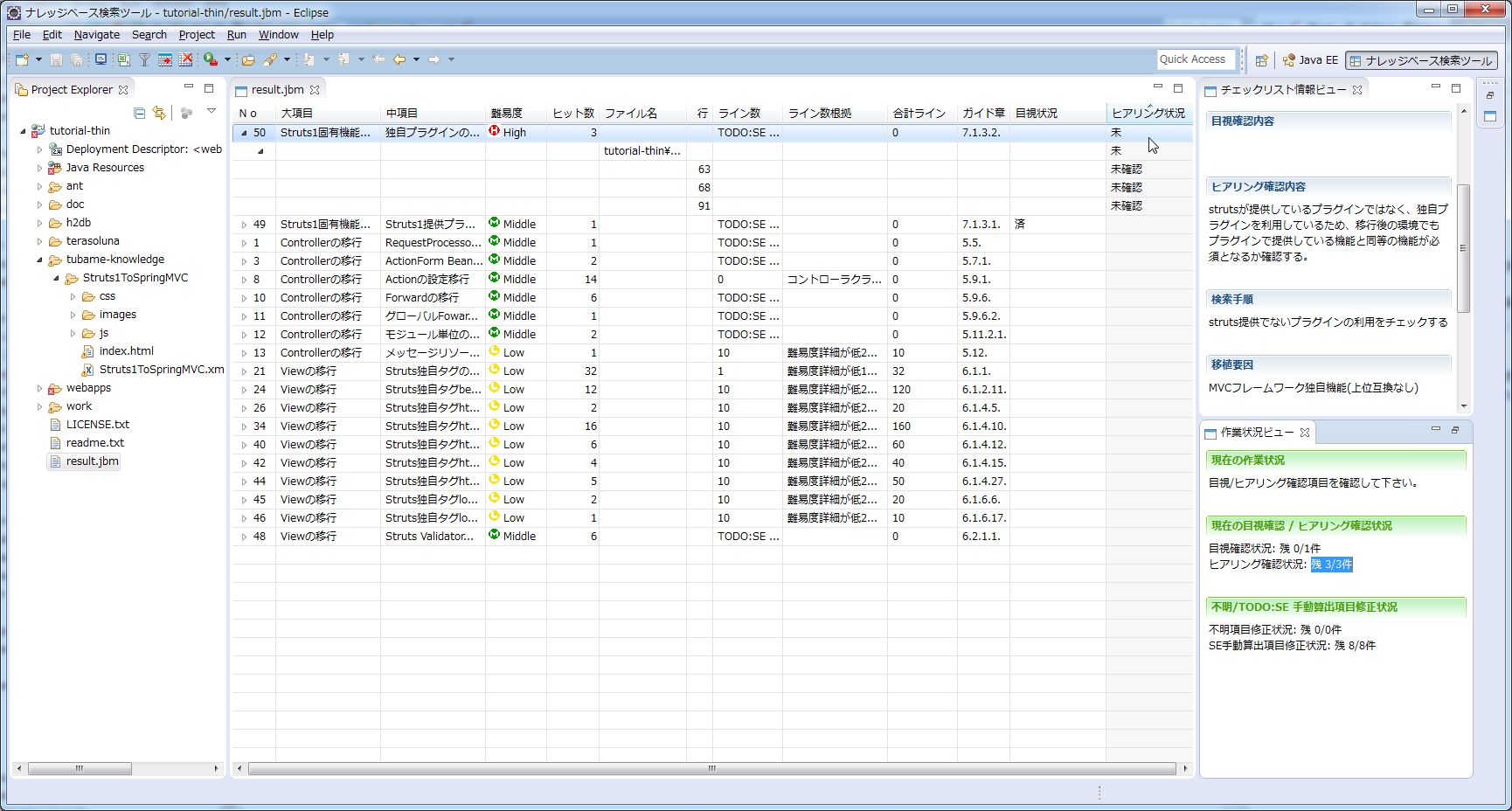This screenshot has height=811, width=1512.
Task: Click the table with red arrow icon
Action: (x=165, y=59)
